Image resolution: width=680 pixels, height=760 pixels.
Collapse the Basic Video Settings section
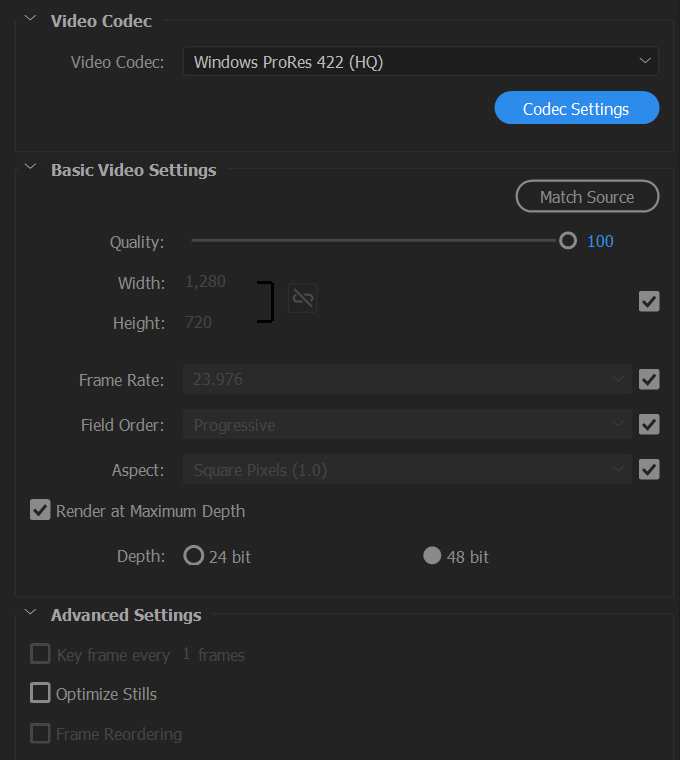coord(31,167)
